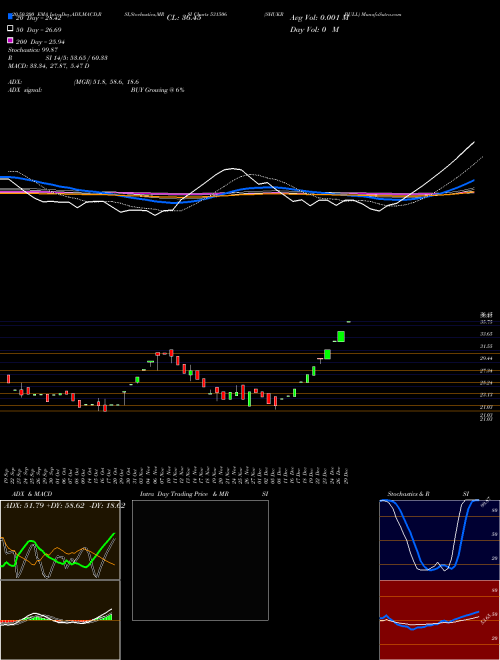Click the 'Intra Day Trading Price & MR' title
The width and height of the screenshot is (500, 660).
coord(184,494)
